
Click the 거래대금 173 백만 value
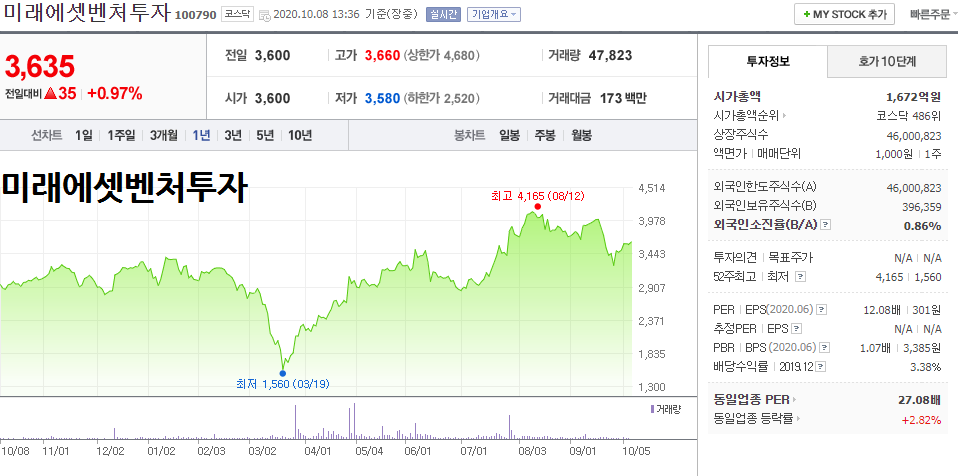click(x=623, y=98)
